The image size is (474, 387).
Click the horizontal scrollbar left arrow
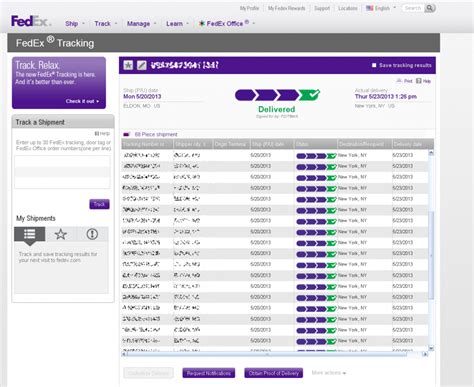point(124,354)
